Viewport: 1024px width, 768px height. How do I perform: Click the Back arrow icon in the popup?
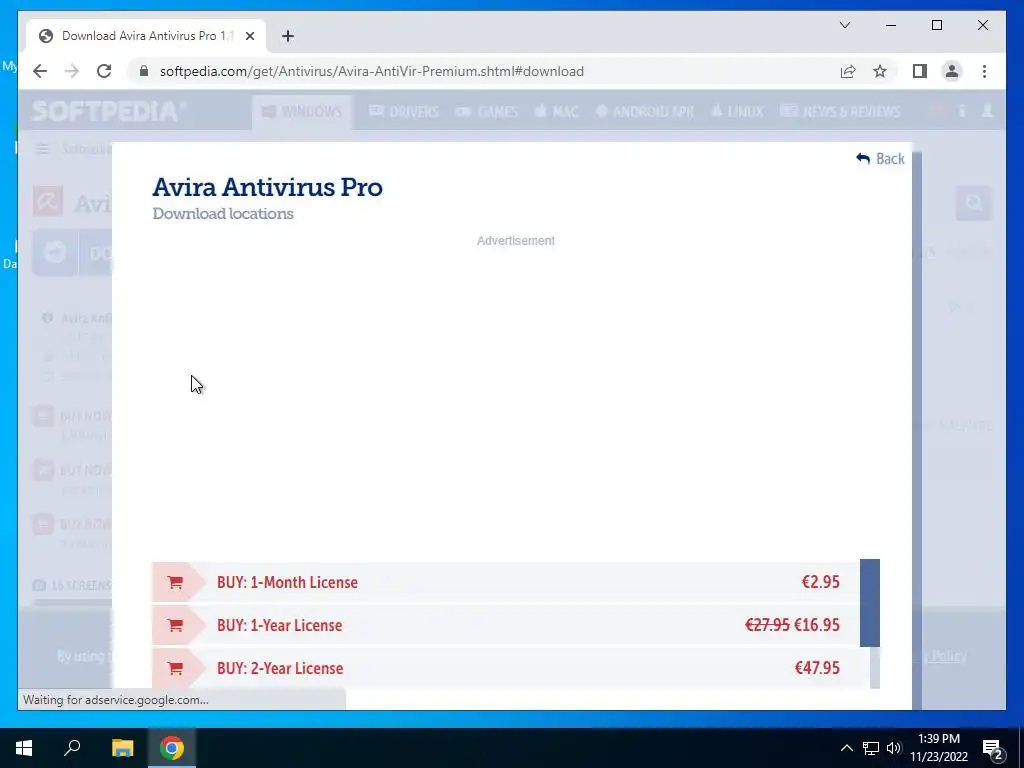click(x=863, y=159)
